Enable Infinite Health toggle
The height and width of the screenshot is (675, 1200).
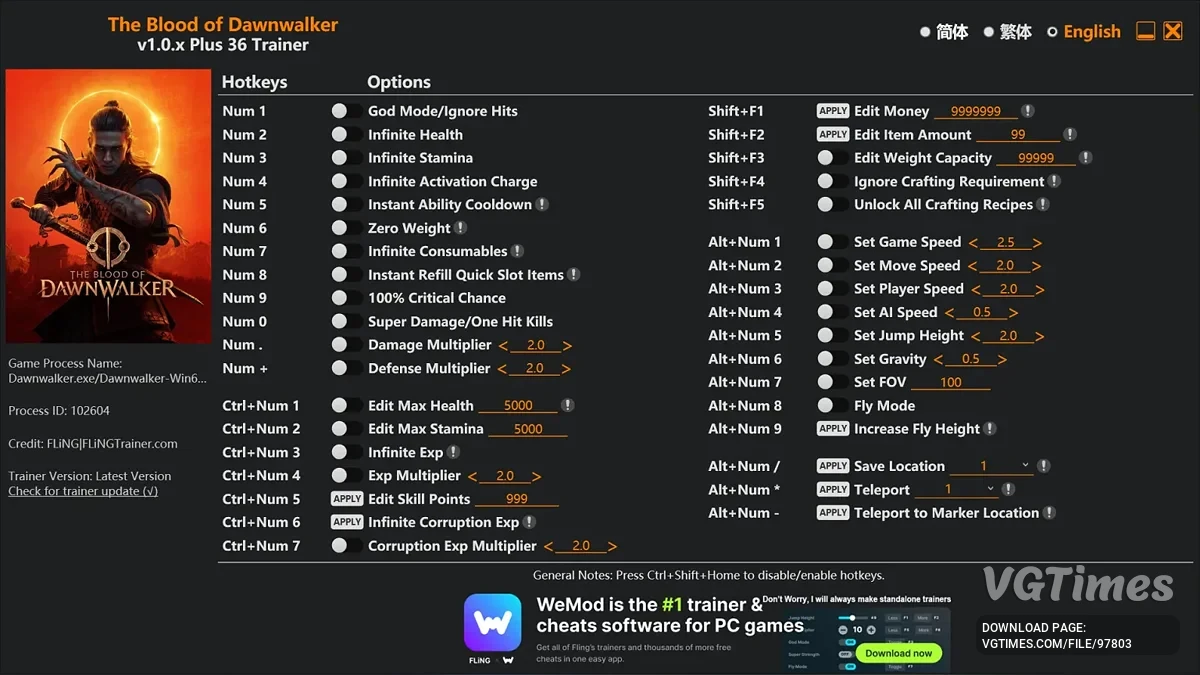tap(347, 134)
